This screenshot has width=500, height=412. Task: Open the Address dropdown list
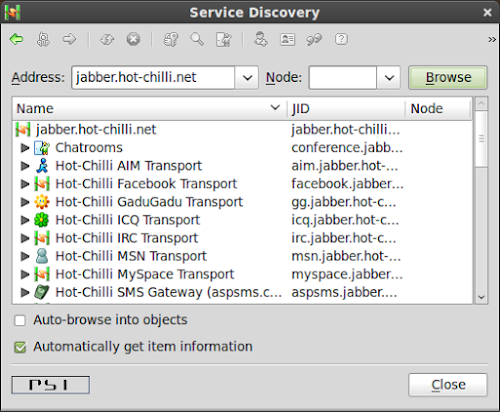coord(247,78)
